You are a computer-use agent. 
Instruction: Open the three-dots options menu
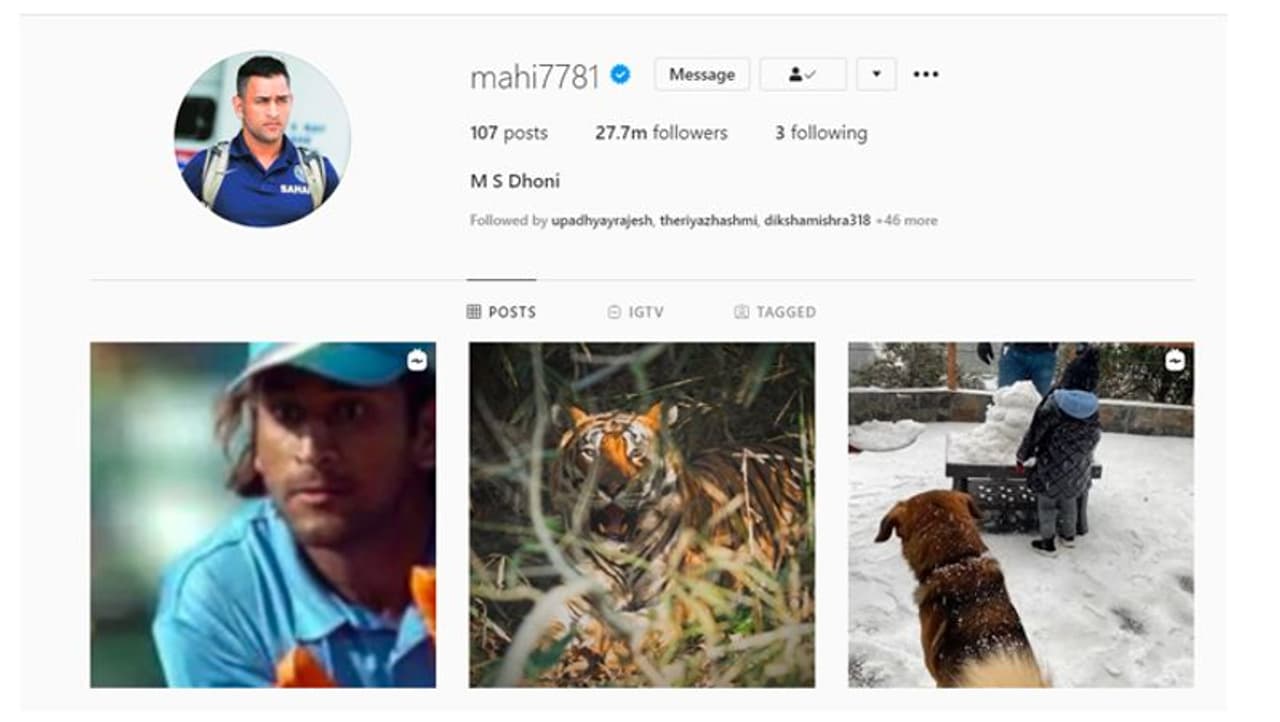tap(926, 74)
